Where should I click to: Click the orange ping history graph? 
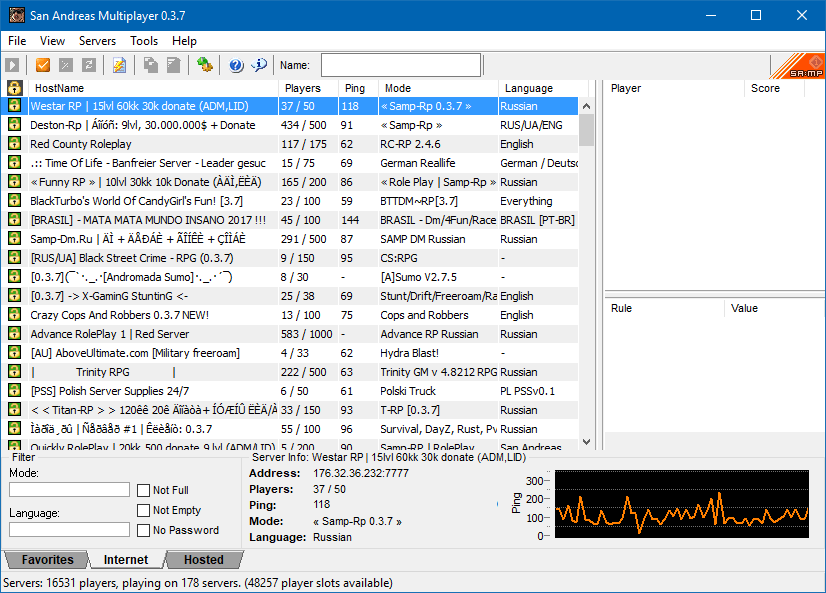(x=682, y=504)
